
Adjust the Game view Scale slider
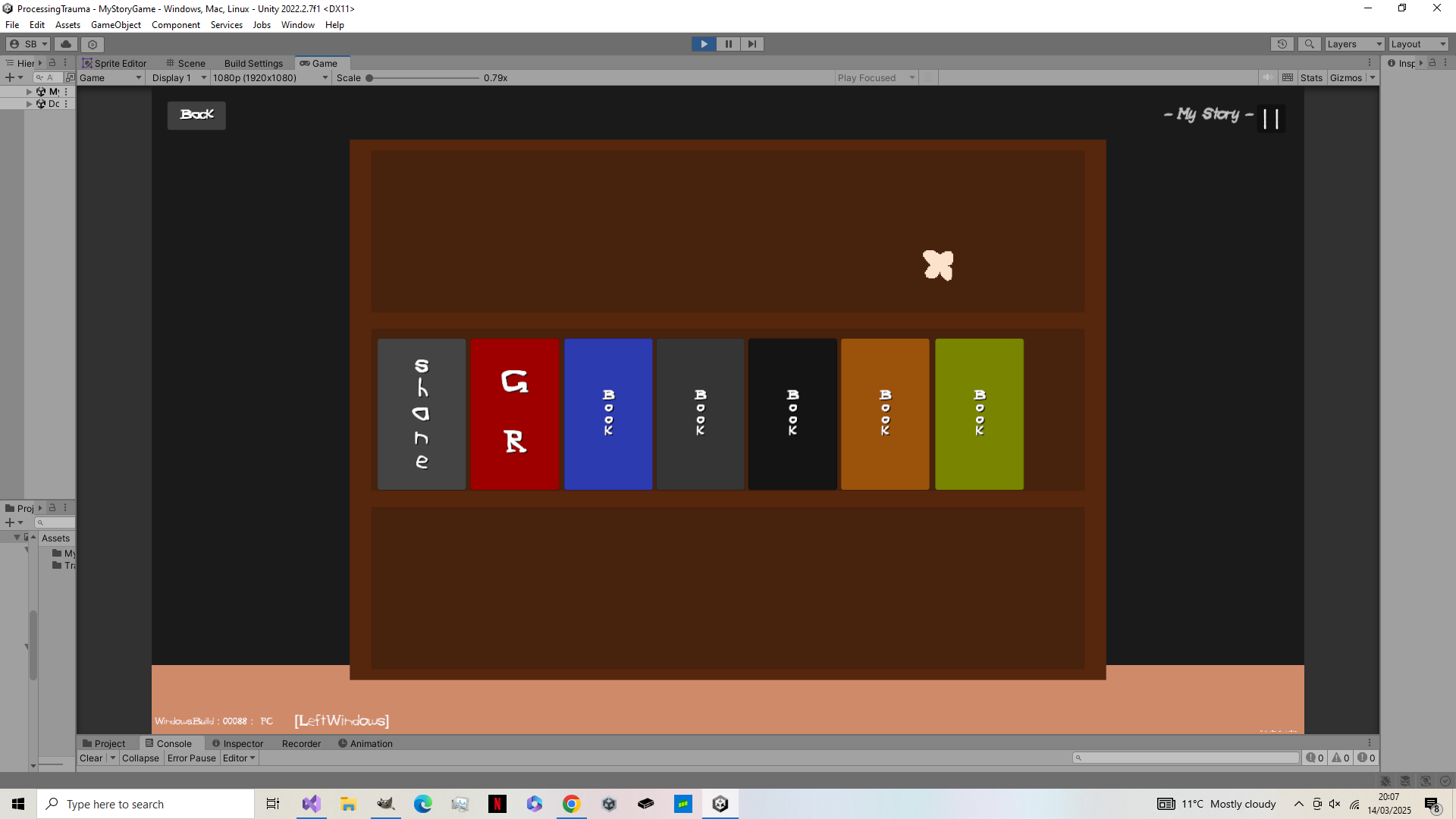tap(369, 77)
